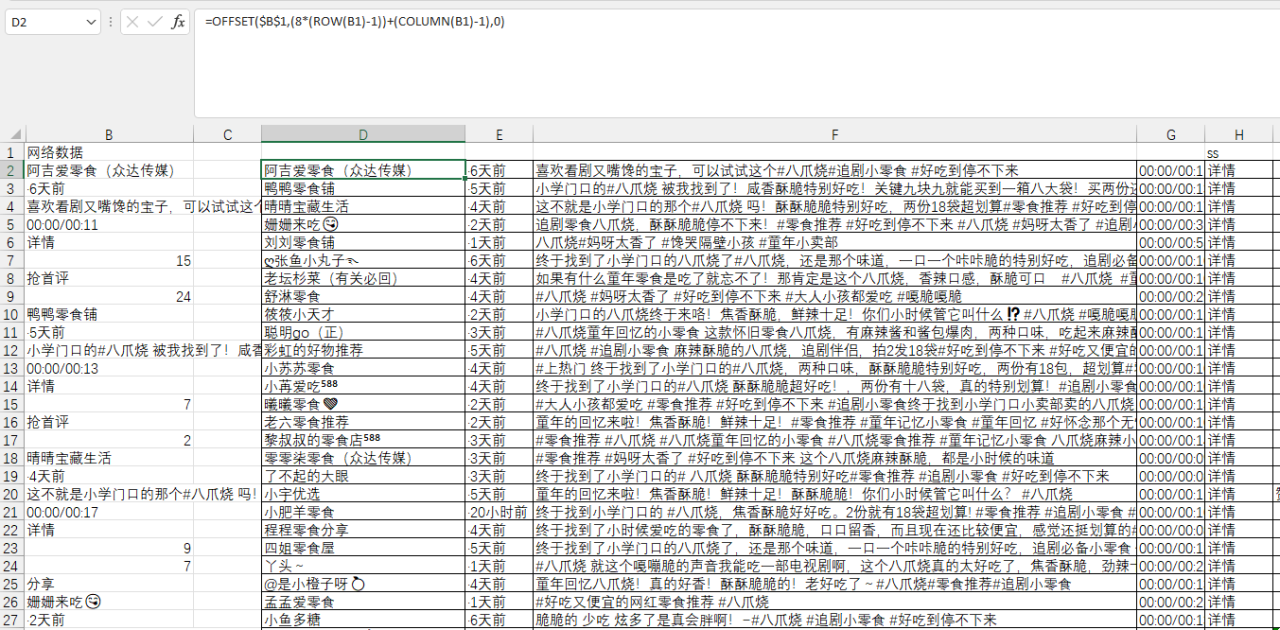This screenshot has width=1280, height=630.
Task: Select column H header
Action: click(x=1238, y=135)
